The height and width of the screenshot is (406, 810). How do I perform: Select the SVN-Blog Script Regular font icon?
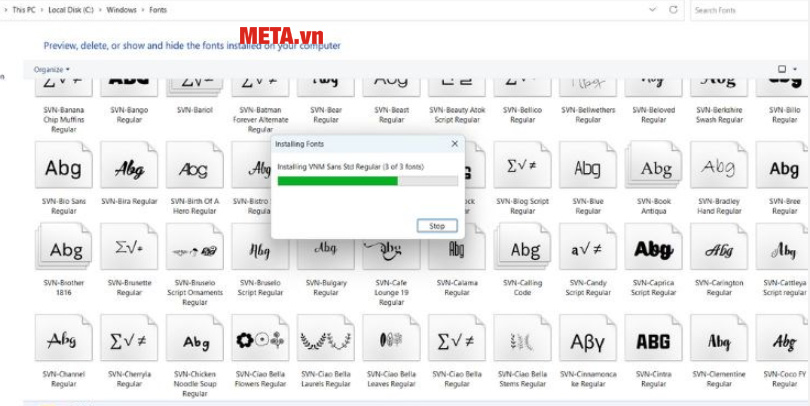(x=522, y=165)
